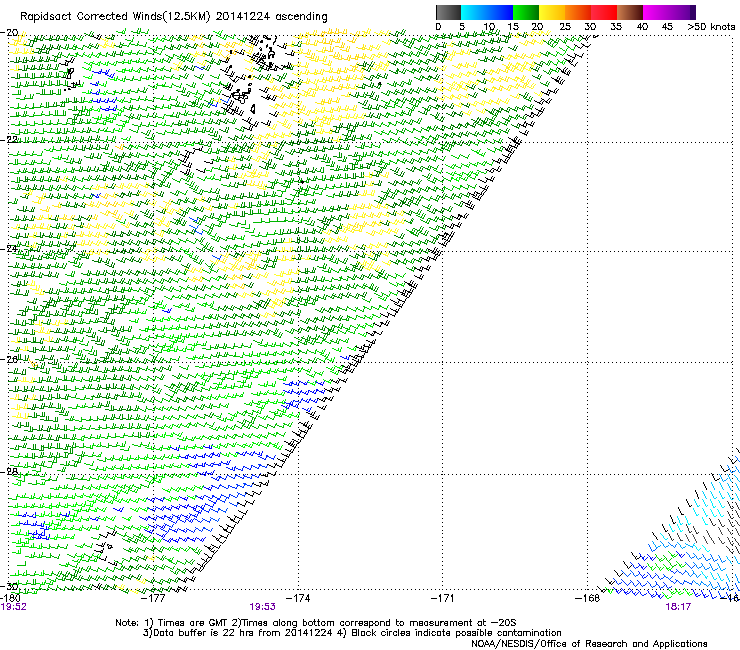
Task: Click the dark purple >50 knots swatch
Action: click(x=693, y=12)
